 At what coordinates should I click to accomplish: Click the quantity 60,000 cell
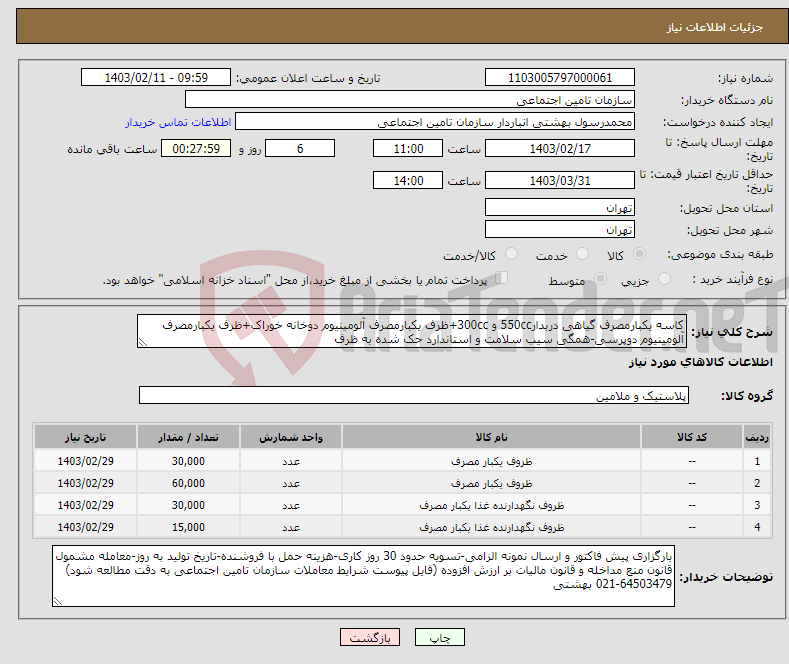[x=188, y=483]
